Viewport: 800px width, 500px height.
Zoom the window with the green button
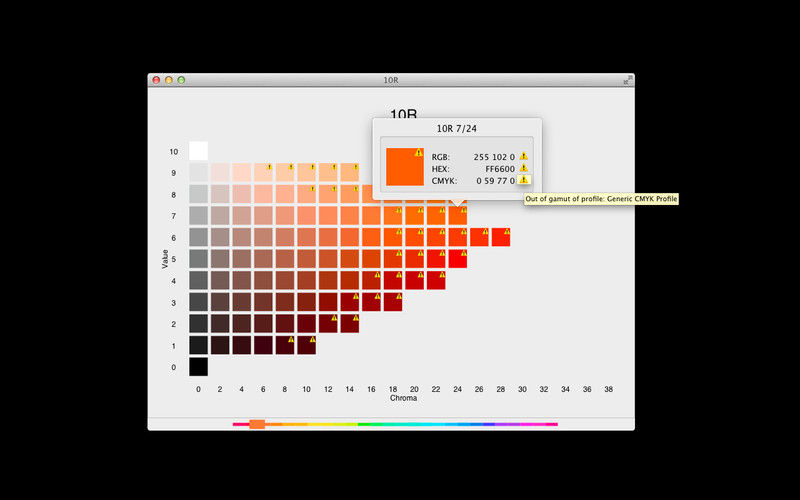[x=181, y=80]
